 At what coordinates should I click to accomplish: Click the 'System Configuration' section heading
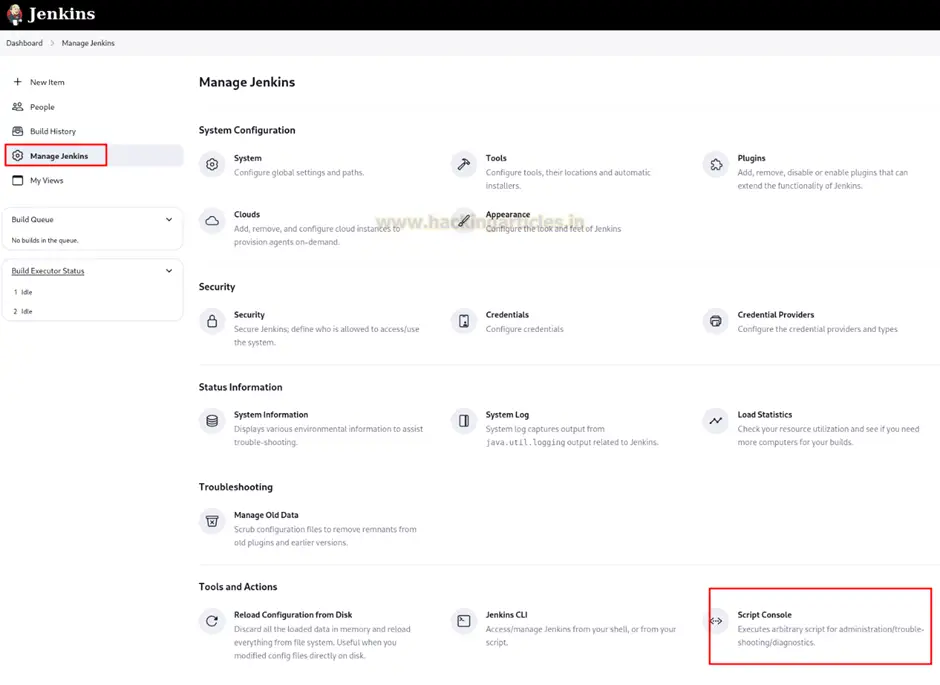[247, 130]
